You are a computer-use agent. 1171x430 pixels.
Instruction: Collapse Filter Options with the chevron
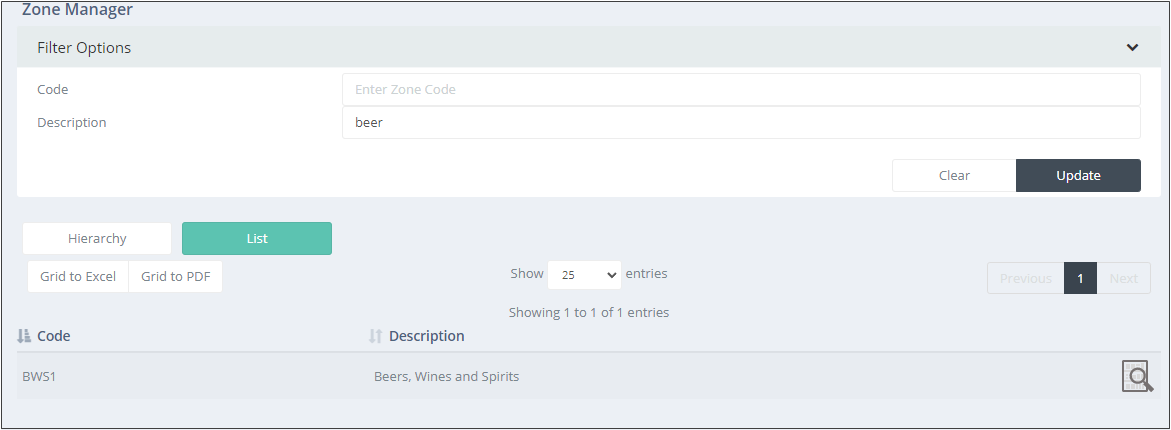click(x=1132, y=47)
